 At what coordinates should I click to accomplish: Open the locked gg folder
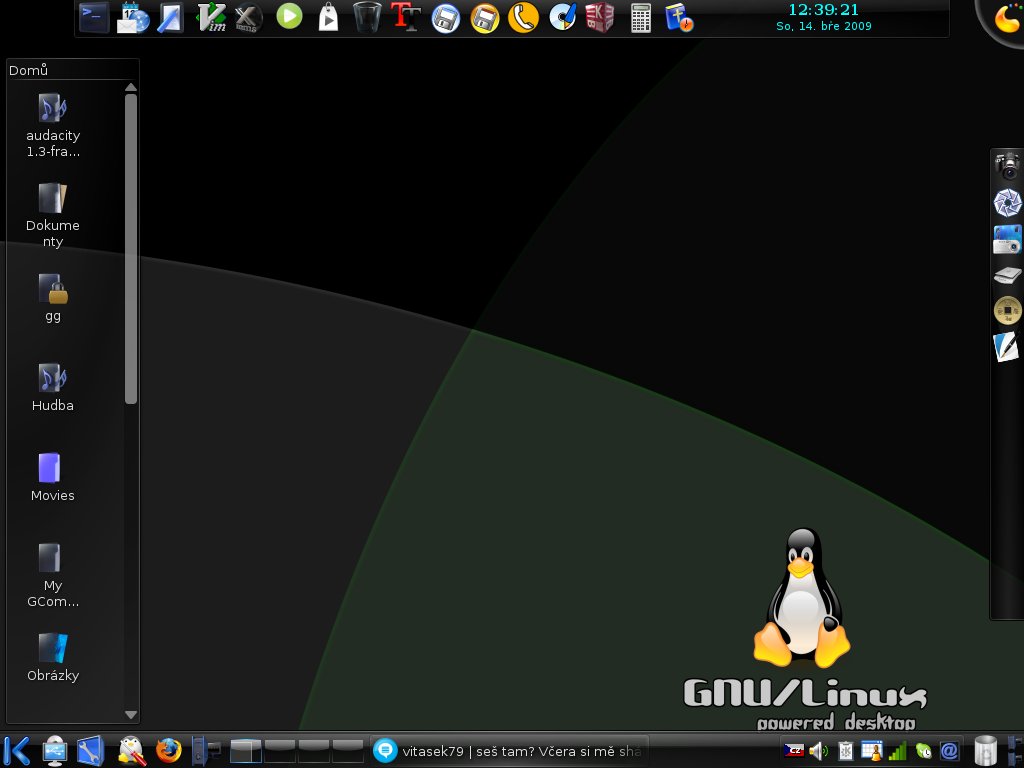[52, 298]
